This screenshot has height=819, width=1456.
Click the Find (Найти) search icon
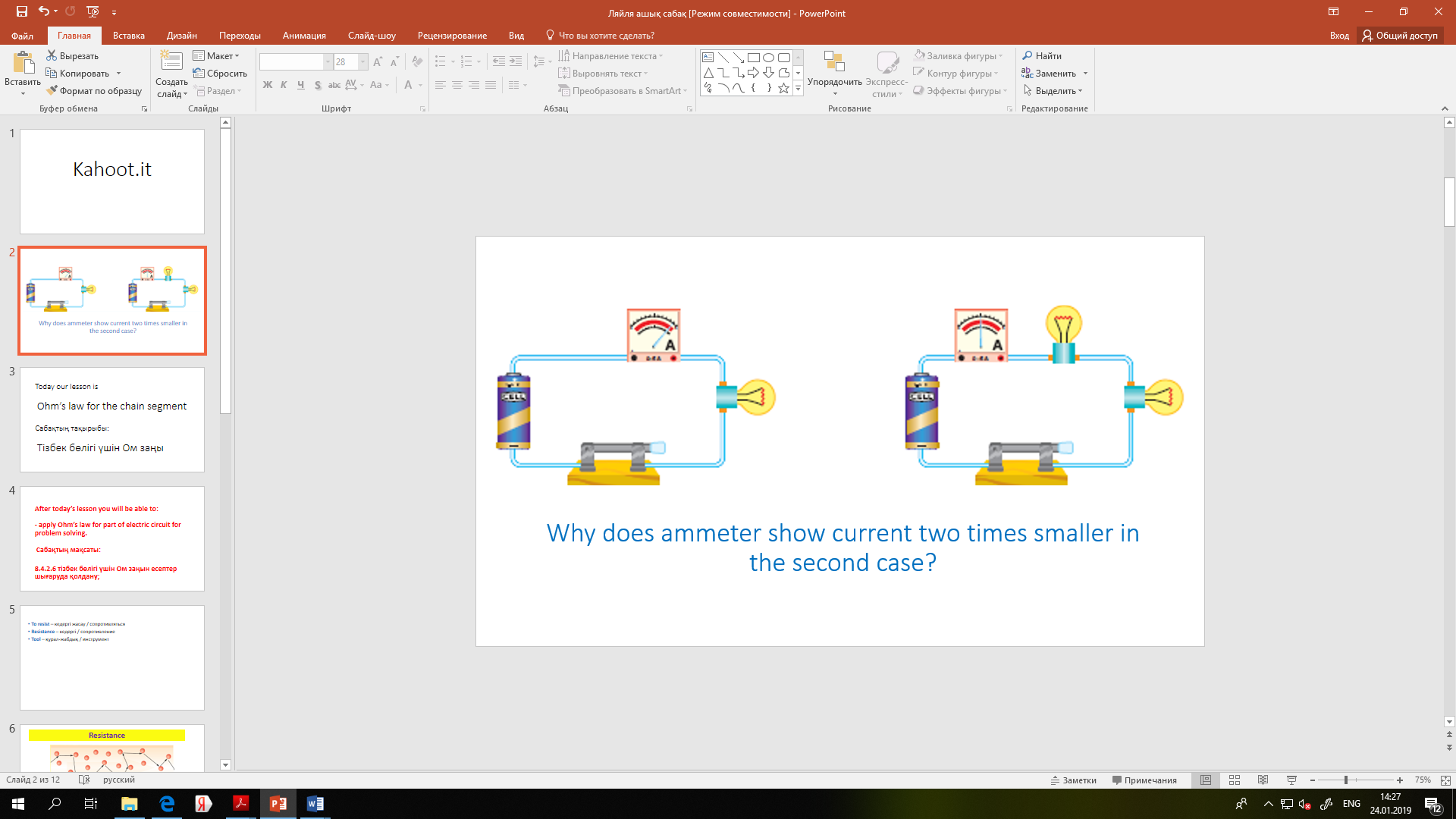(x=1028, y=56)
